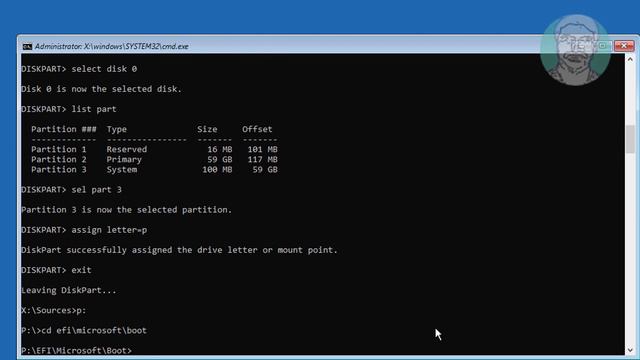Click the 'Partition 3' row label

point(59,169)
